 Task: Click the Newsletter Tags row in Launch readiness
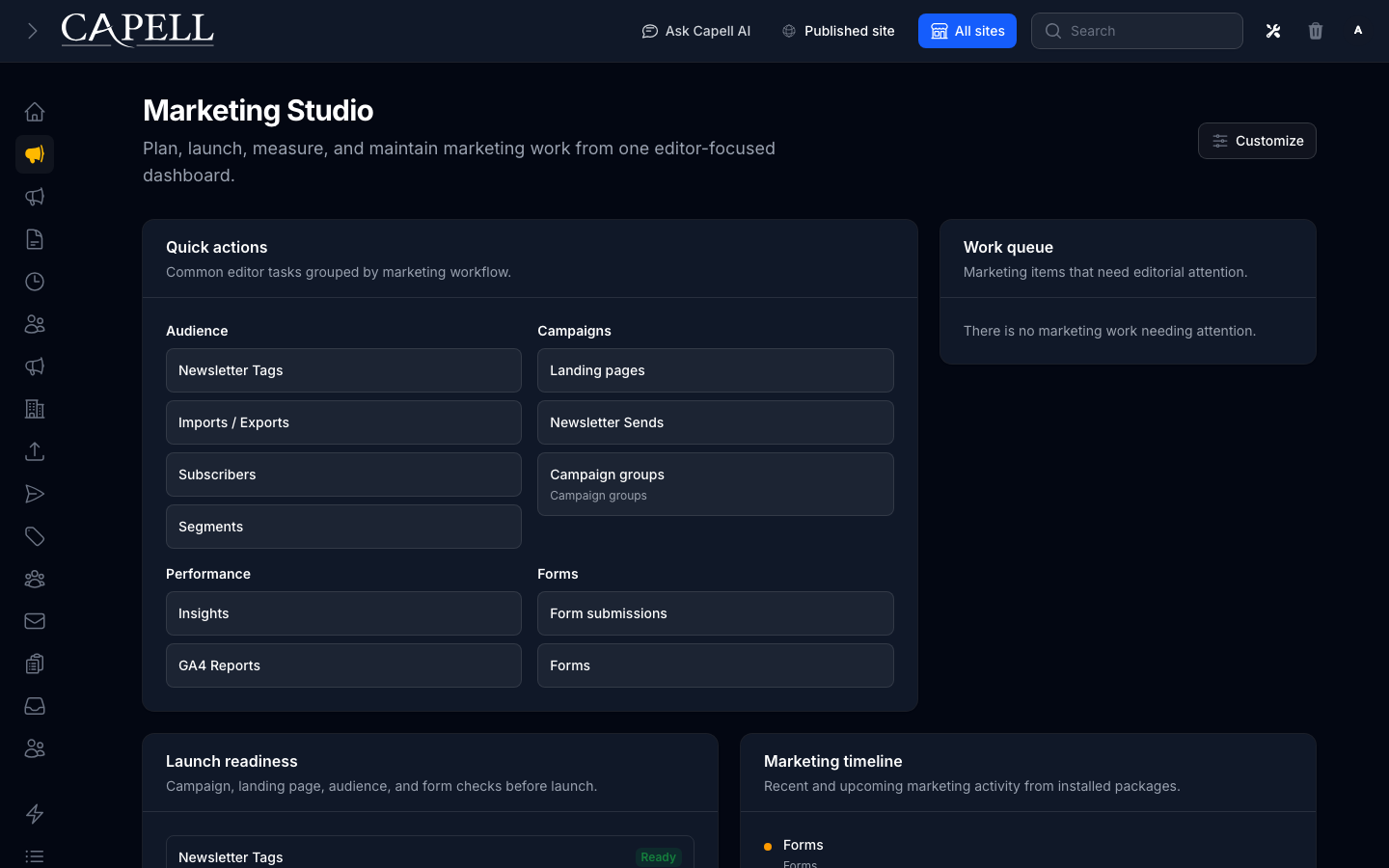[430, 854]
